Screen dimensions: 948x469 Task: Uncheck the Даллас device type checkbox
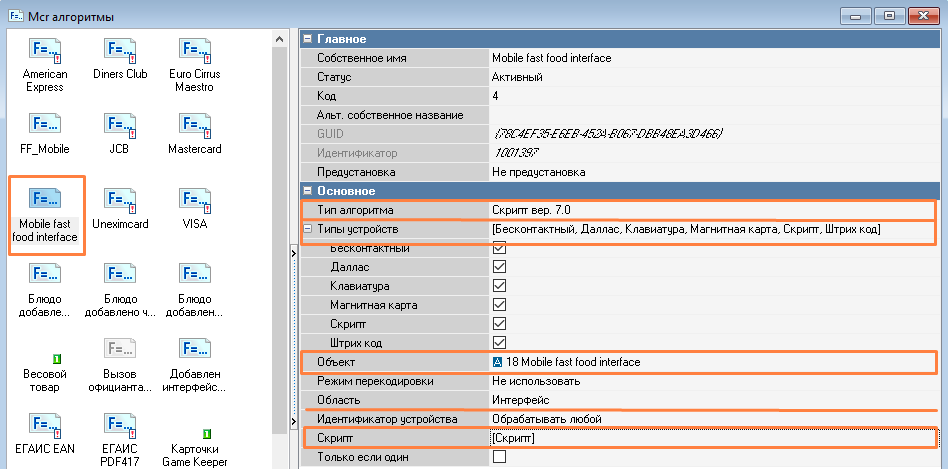pos(499,267)
